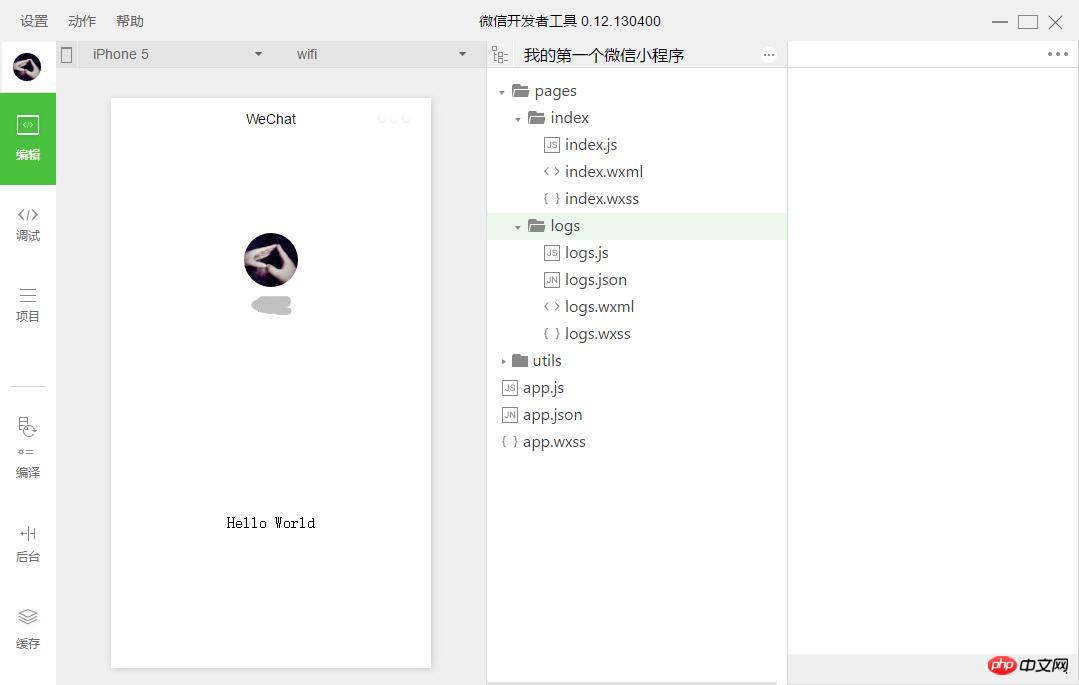
Task: Collapse the pages folder arrow
Action: [502, 92]
